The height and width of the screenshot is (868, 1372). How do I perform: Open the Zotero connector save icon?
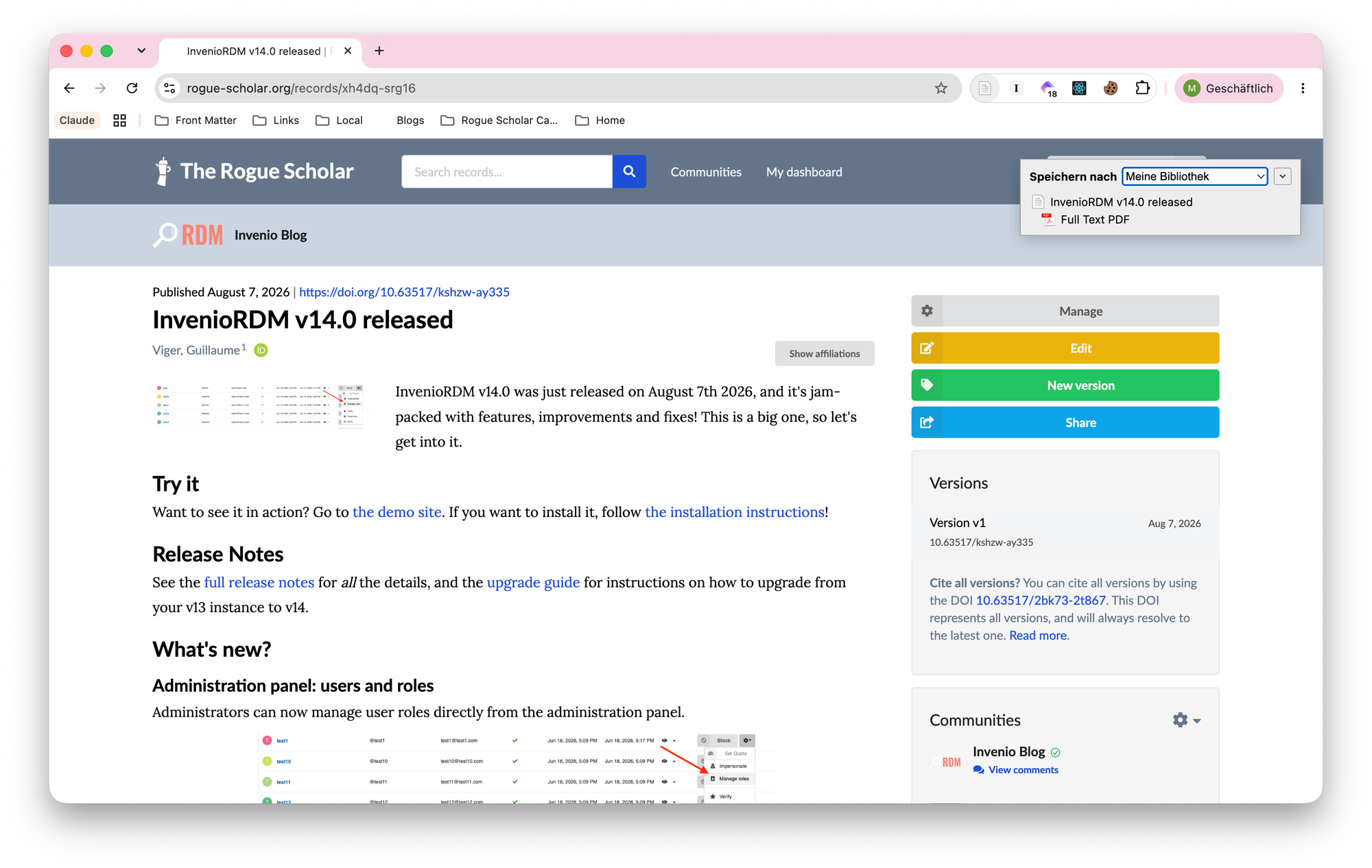984,88
